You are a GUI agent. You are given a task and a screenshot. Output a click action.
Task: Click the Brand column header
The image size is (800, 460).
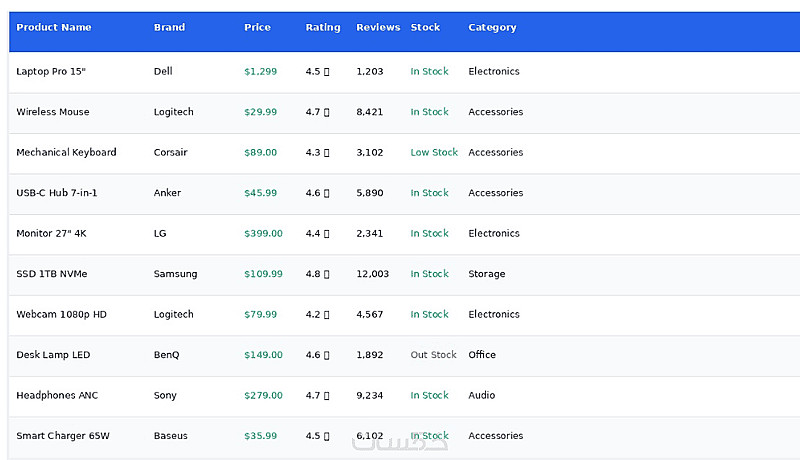pyautogui.click(x=169, y=28)
